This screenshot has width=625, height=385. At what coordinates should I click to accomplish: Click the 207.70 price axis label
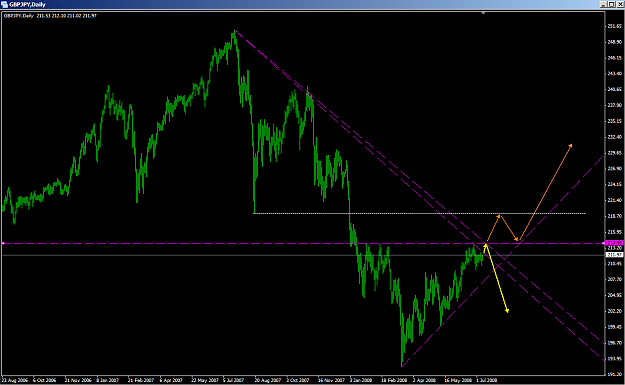pyautogui.click(x=614, y=279)
